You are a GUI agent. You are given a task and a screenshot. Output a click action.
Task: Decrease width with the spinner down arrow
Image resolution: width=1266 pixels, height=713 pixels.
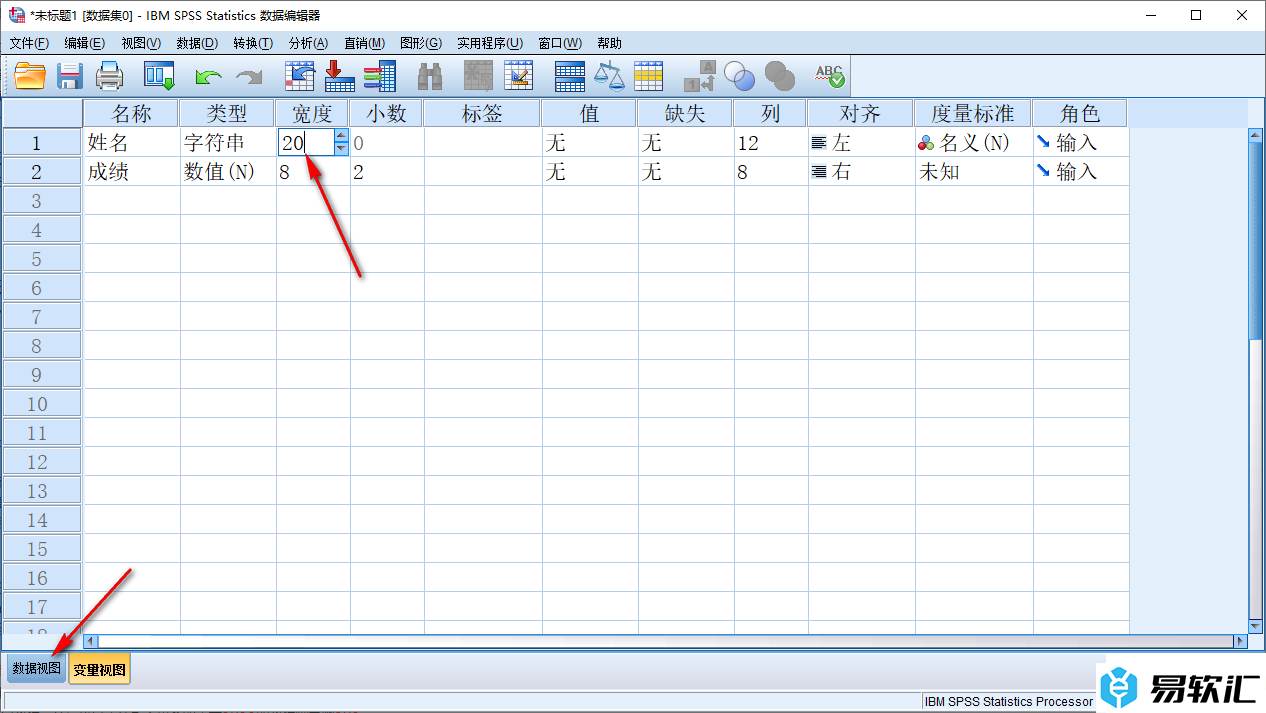[x=341, y=149]
